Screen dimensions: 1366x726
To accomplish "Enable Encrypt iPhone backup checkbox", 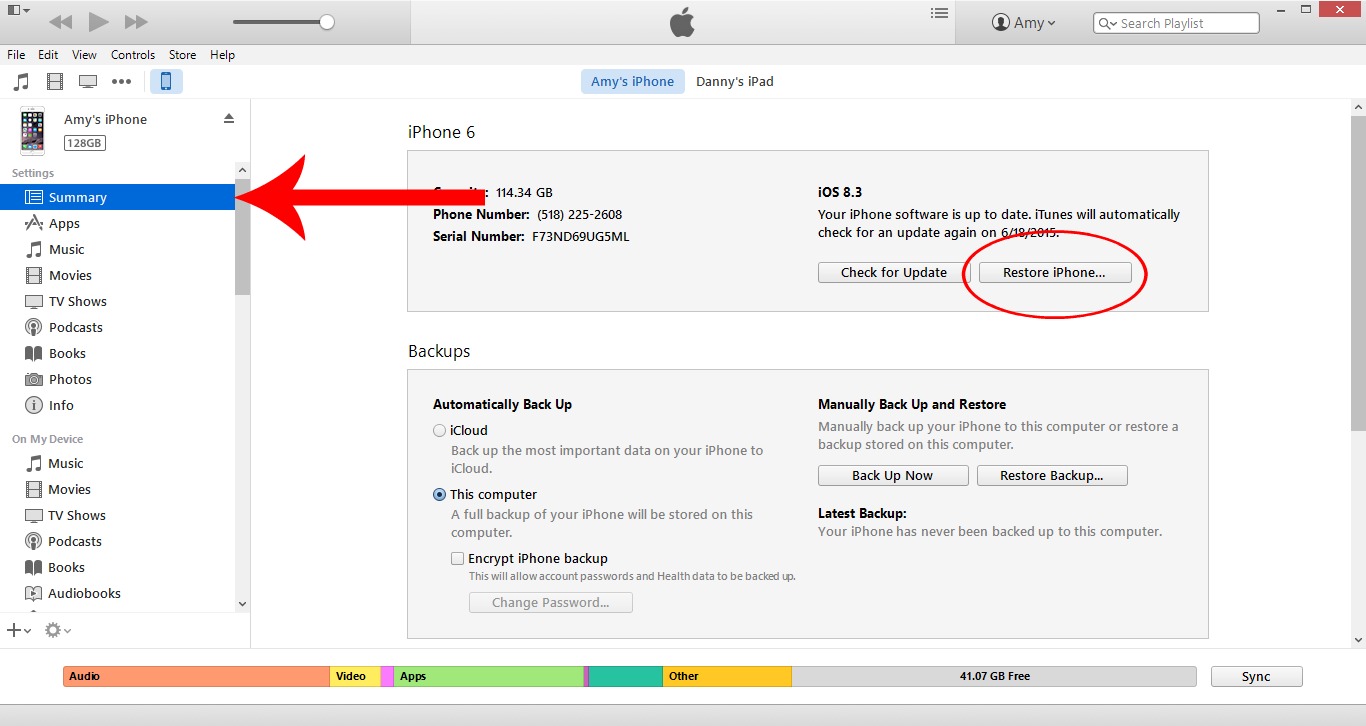I will coord(457,559).
